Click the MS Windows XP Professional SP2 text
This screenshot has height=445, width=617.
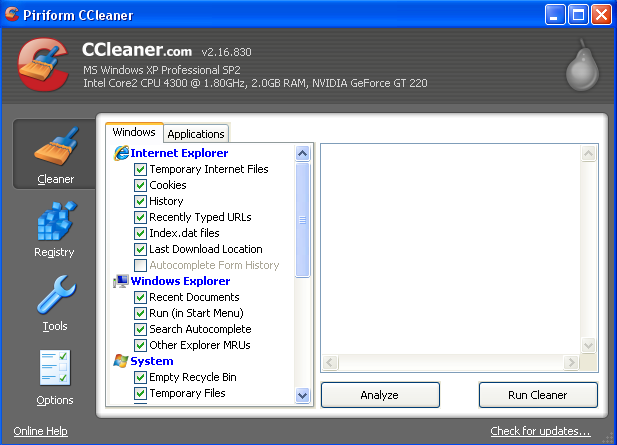pos(162,70)
